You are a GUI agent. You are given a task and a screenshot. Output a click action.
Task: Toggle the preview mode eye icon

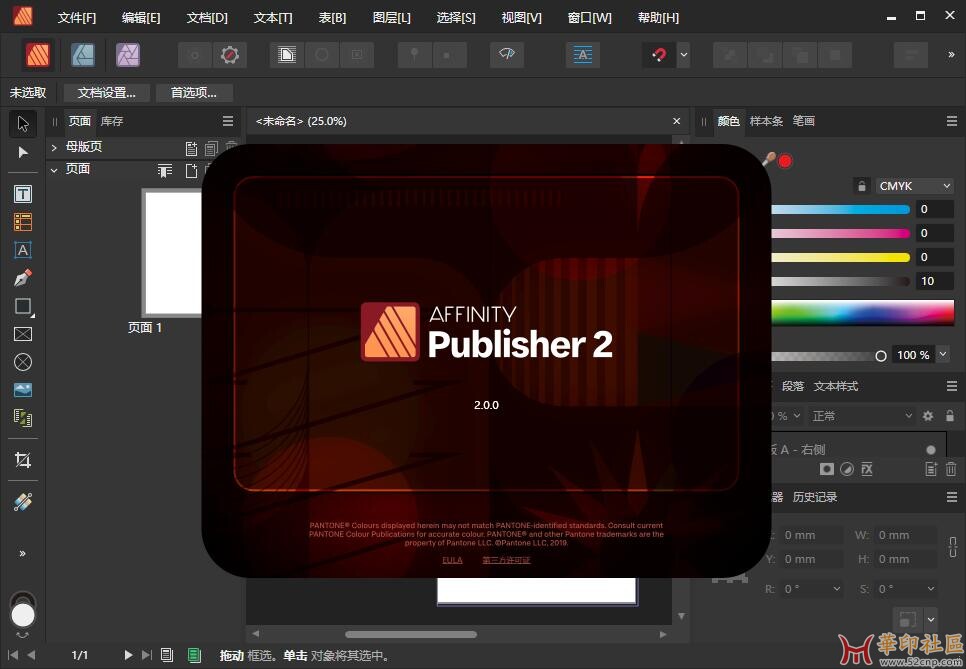(x=506, y=55)
